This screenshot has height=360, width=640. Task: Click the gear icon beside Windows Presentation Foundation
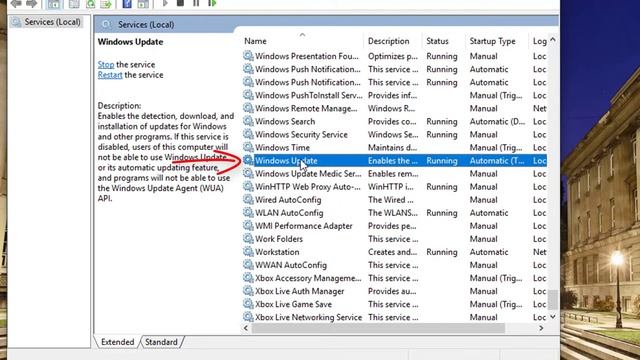point(248,56)
